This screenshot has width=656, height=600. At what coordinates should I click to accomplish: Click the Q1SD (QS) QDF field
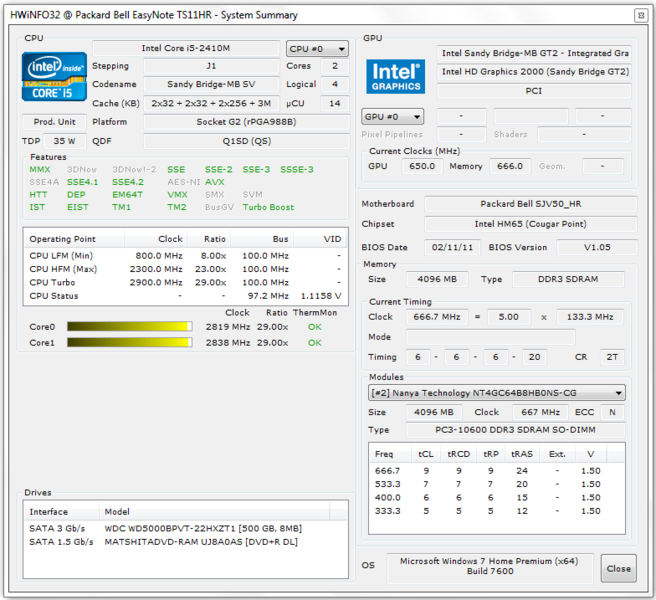coord(246,141)
